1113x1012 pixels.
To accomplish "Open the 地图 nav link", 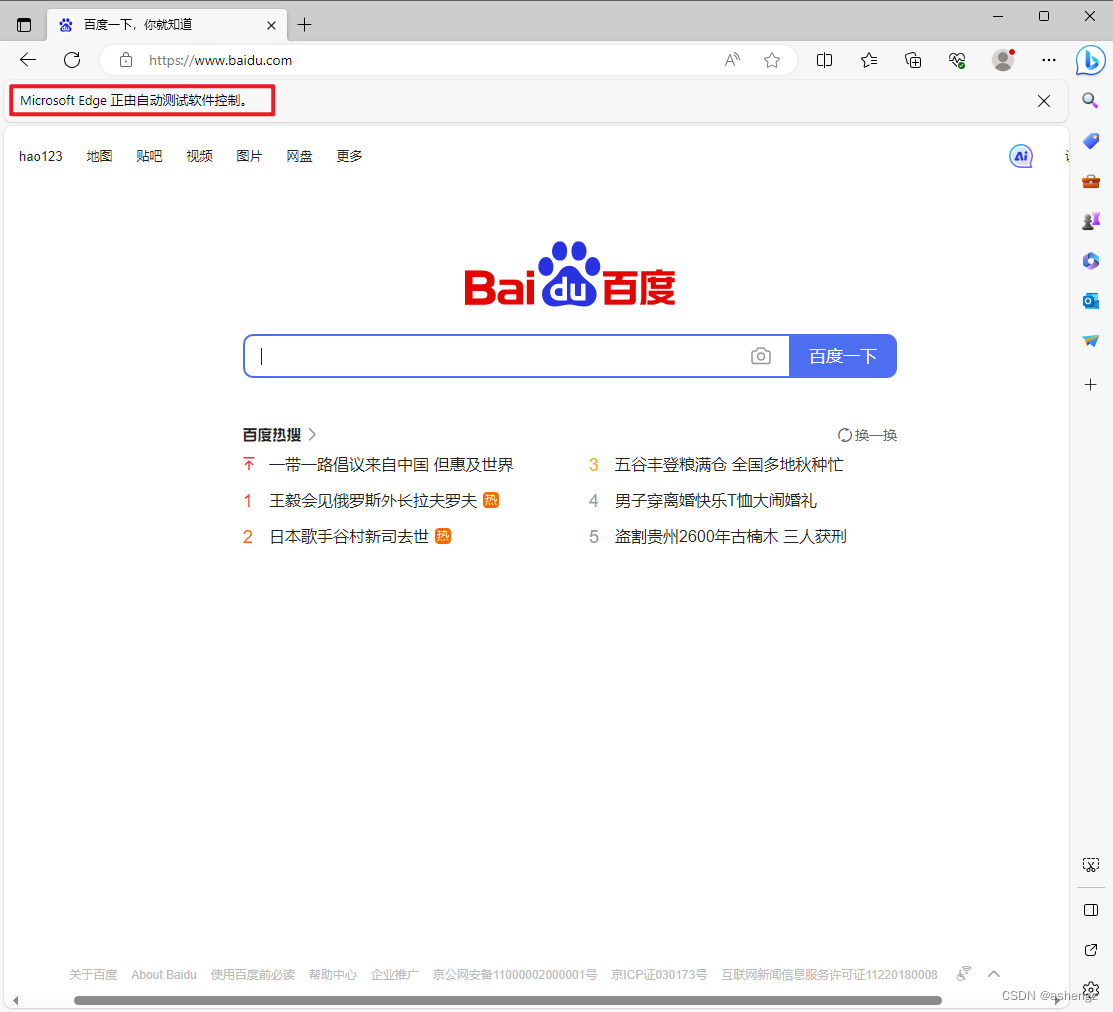I will [99, 156].
